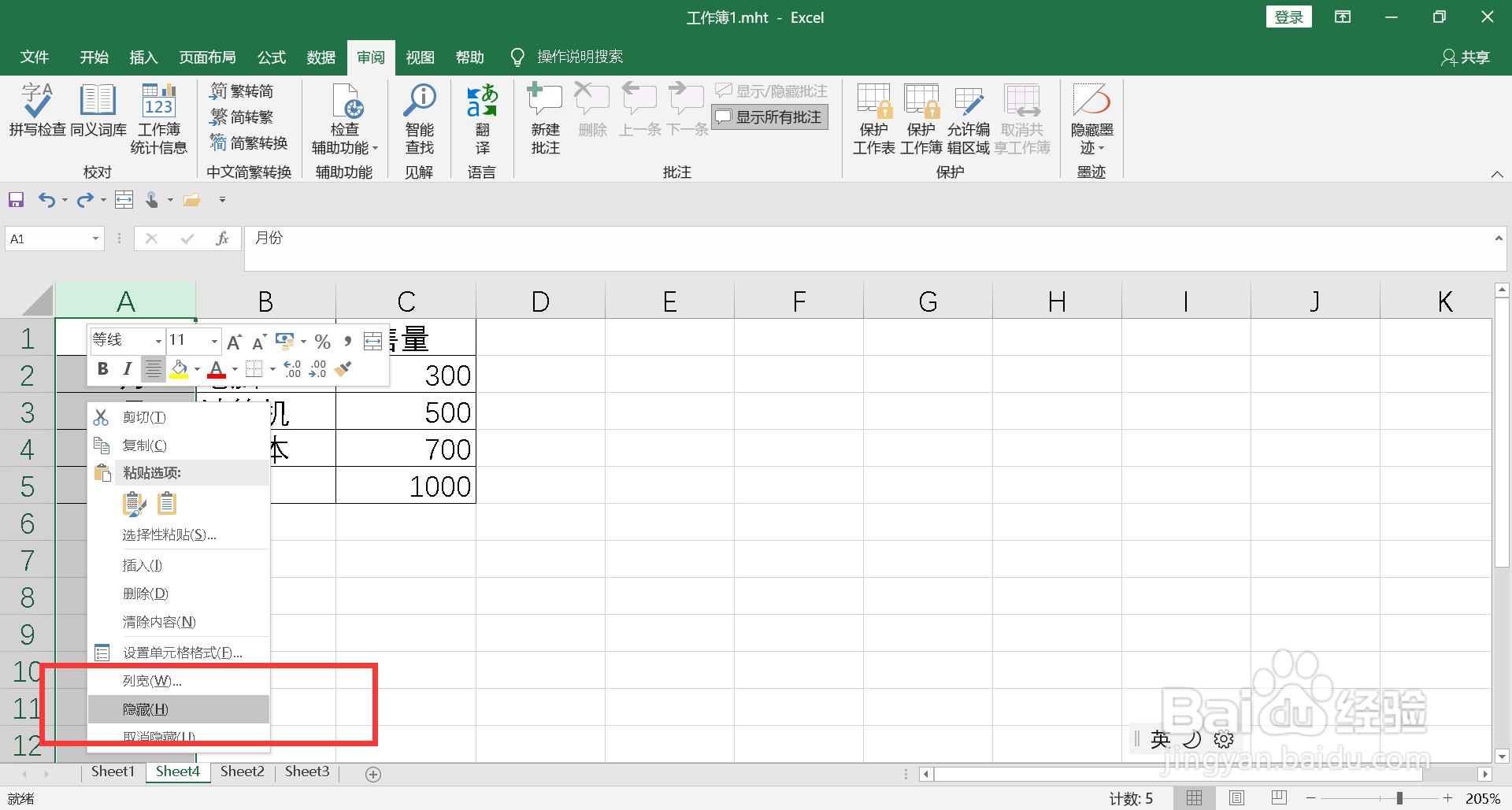Show workbook statistics (工作簿统计信息)

pos(158,118)
